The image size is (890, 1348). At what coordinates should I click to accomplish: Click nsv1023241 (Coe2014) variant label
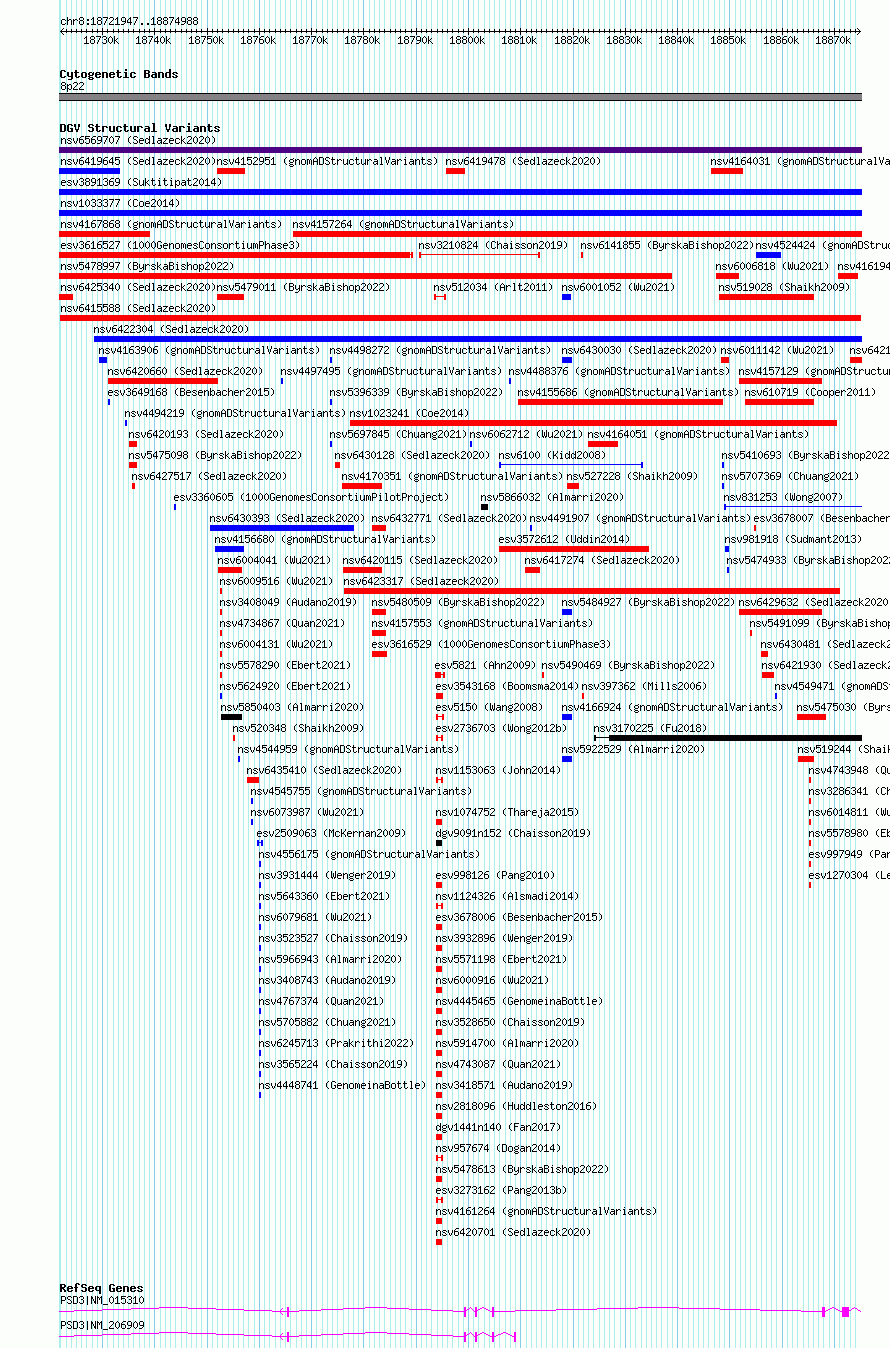409,413
